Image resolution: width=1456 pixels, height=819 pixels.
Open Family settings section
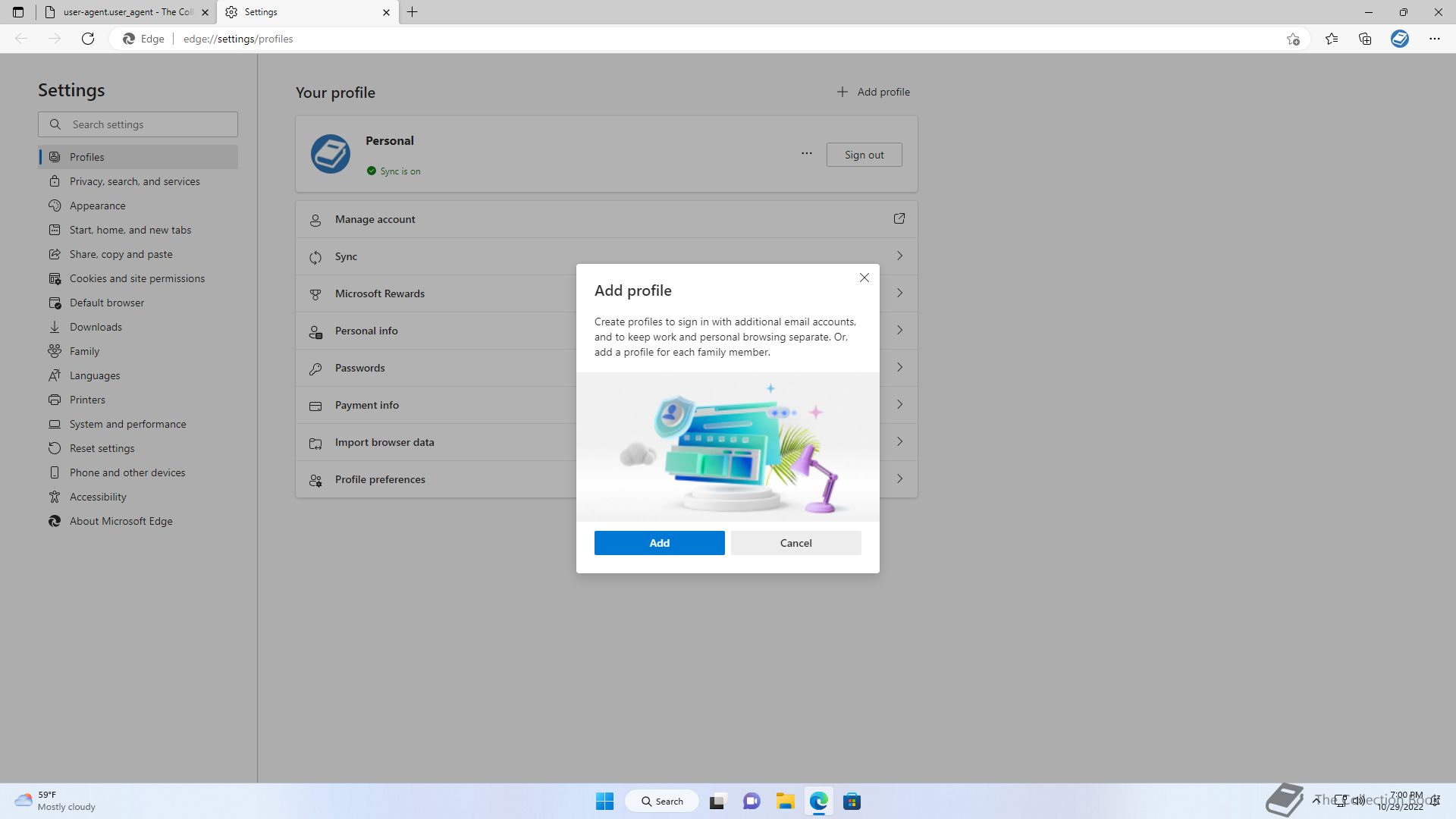138,351
